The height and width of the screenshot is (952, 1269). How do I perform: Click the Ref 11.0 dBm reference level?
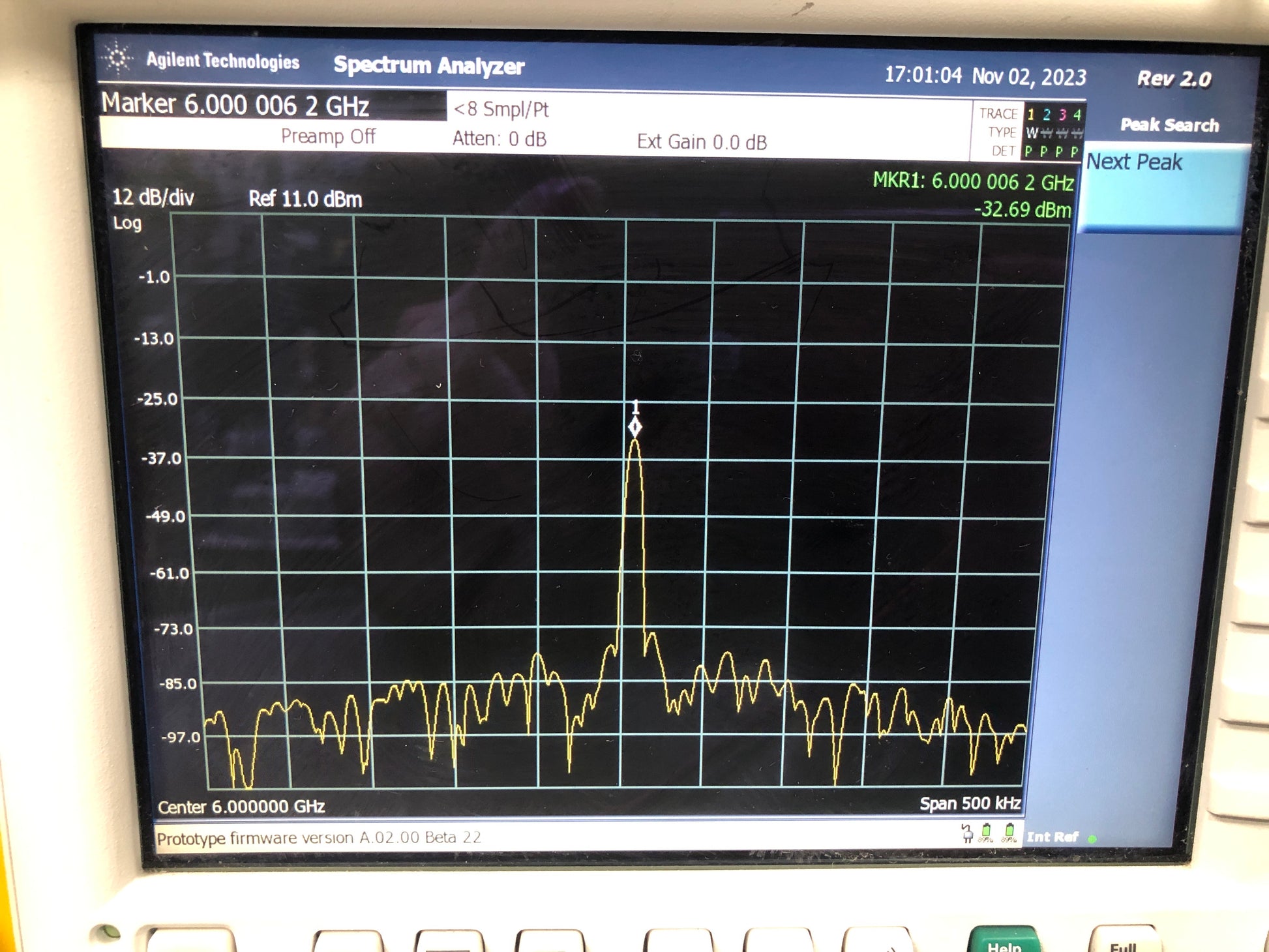coord(305,199)
